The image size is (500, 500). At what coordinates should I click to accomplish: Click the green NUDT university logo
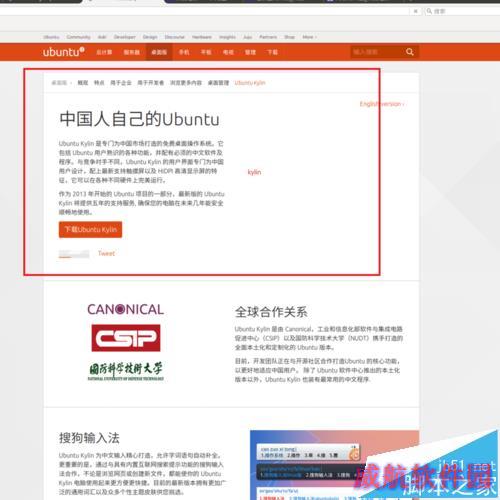pyautogui.click(x=126, y=371)
